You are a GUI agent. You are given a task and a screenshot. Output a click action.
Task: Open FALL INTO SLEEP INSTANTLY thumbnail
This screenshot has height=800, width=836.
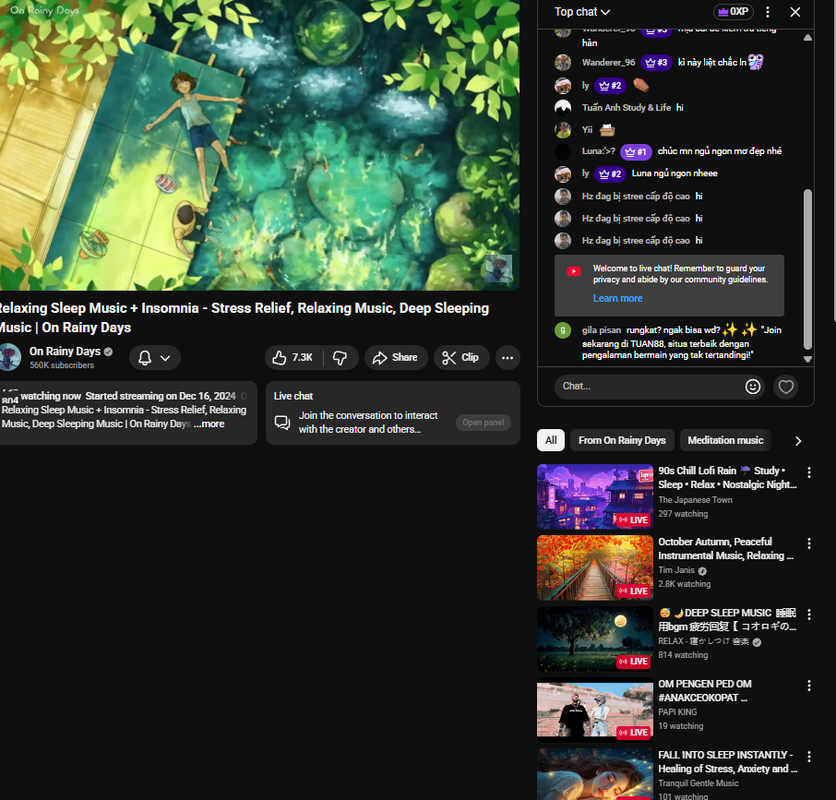[x=595, y=774]
